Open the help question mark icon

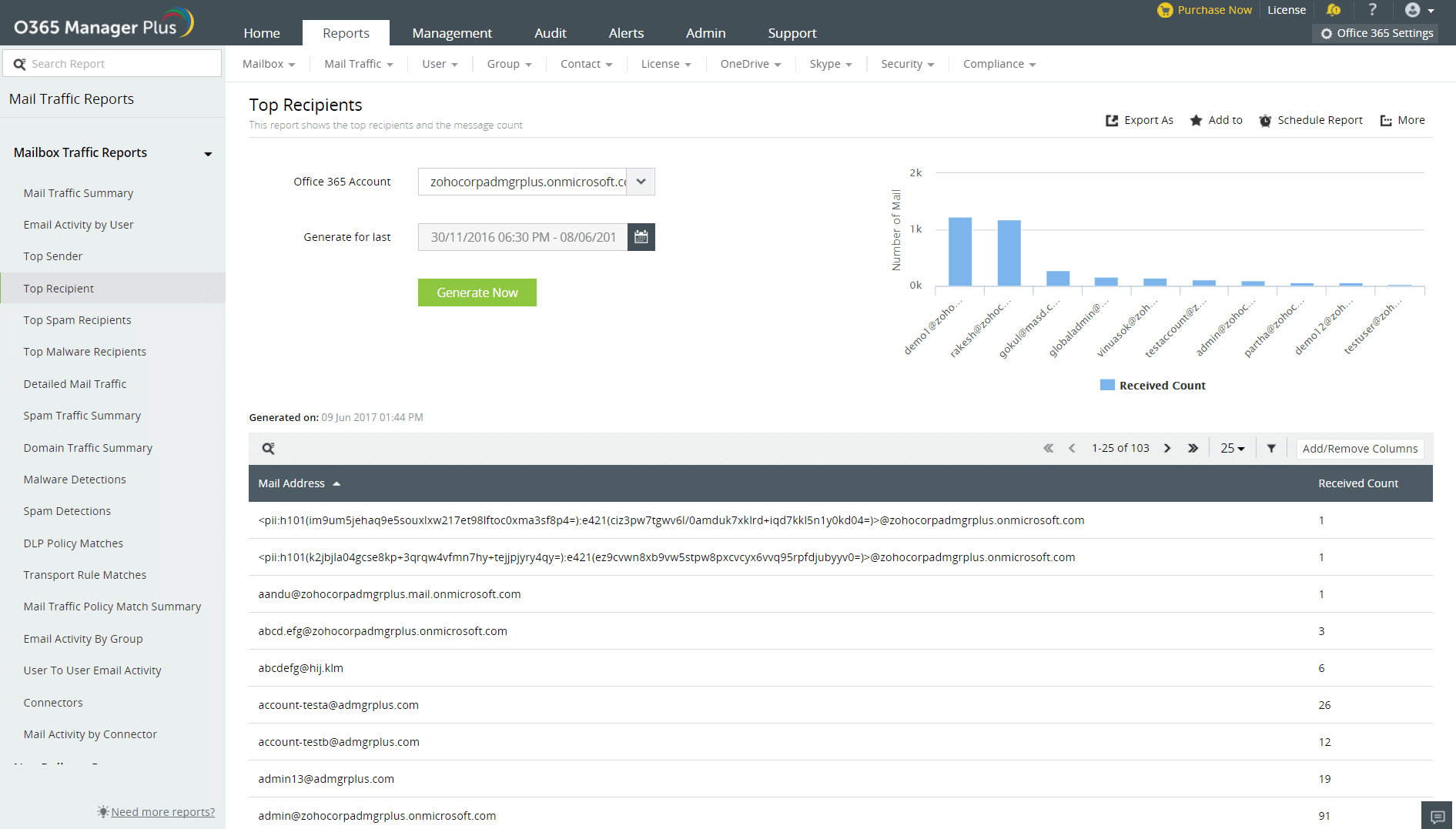(1372, 10)
